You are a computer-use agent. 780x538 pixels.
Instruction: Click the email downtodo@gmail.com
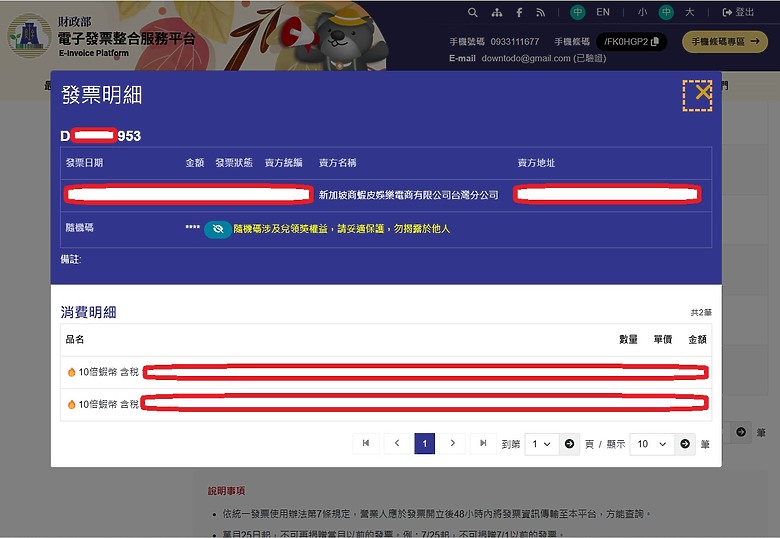(x=526, y=58)
